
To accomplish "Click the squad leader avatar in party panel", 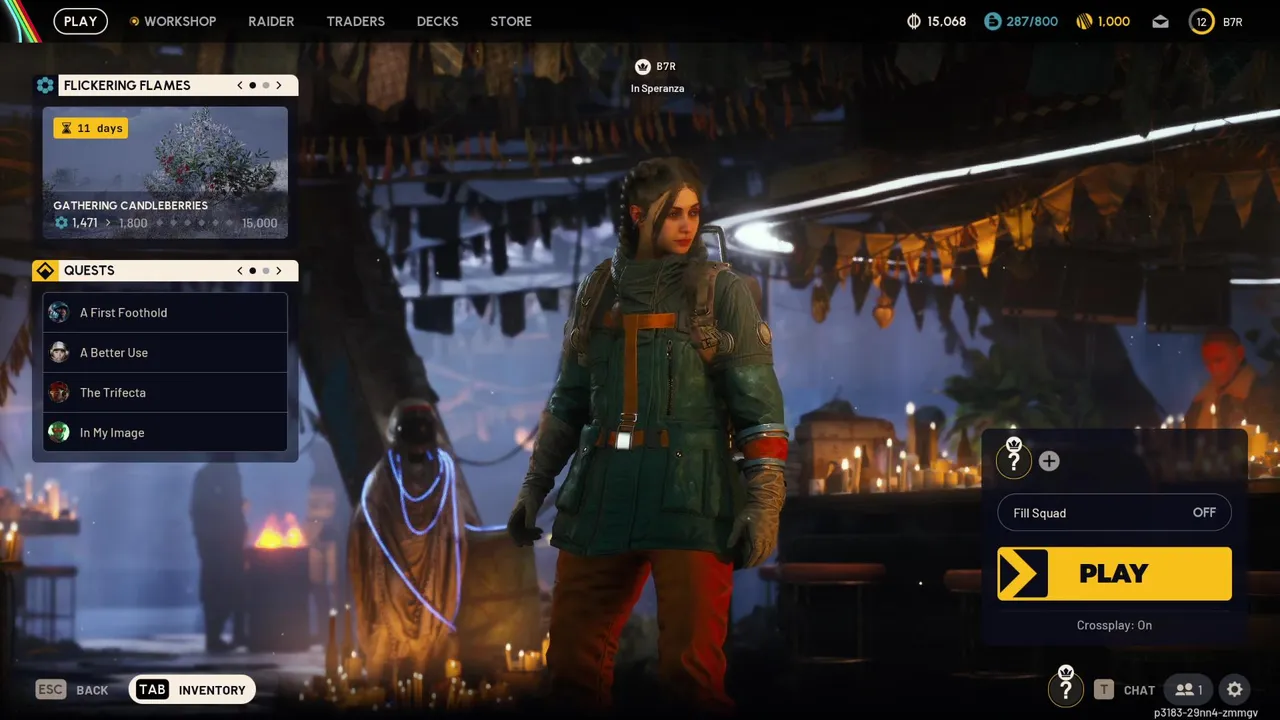I will (x=1014, y=459).
